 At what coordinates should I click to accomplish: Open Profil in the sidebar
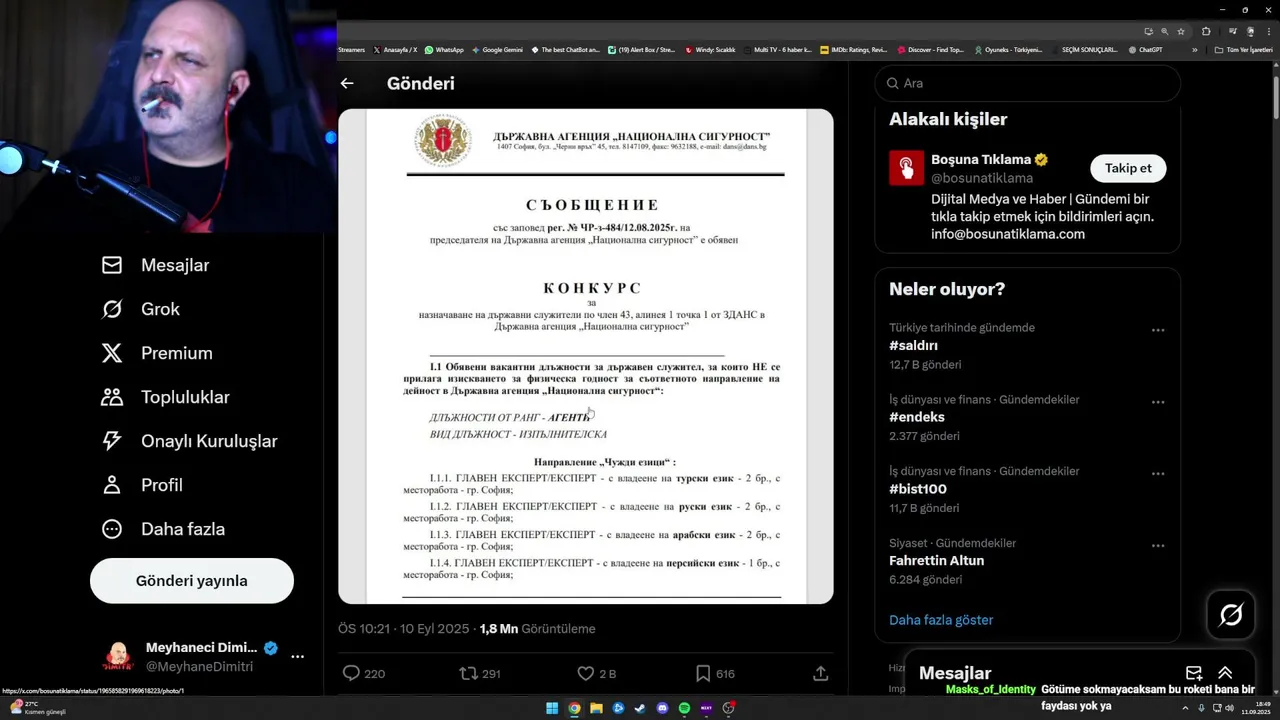(x=141, y=485)
